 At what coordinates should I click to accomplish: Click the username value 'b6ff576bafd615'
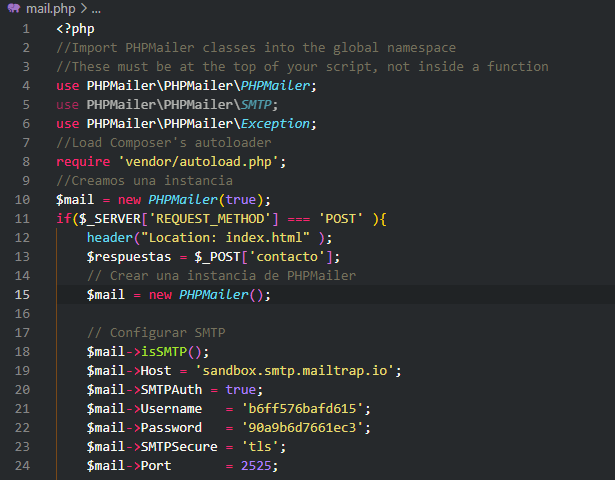tap(302, 409)
